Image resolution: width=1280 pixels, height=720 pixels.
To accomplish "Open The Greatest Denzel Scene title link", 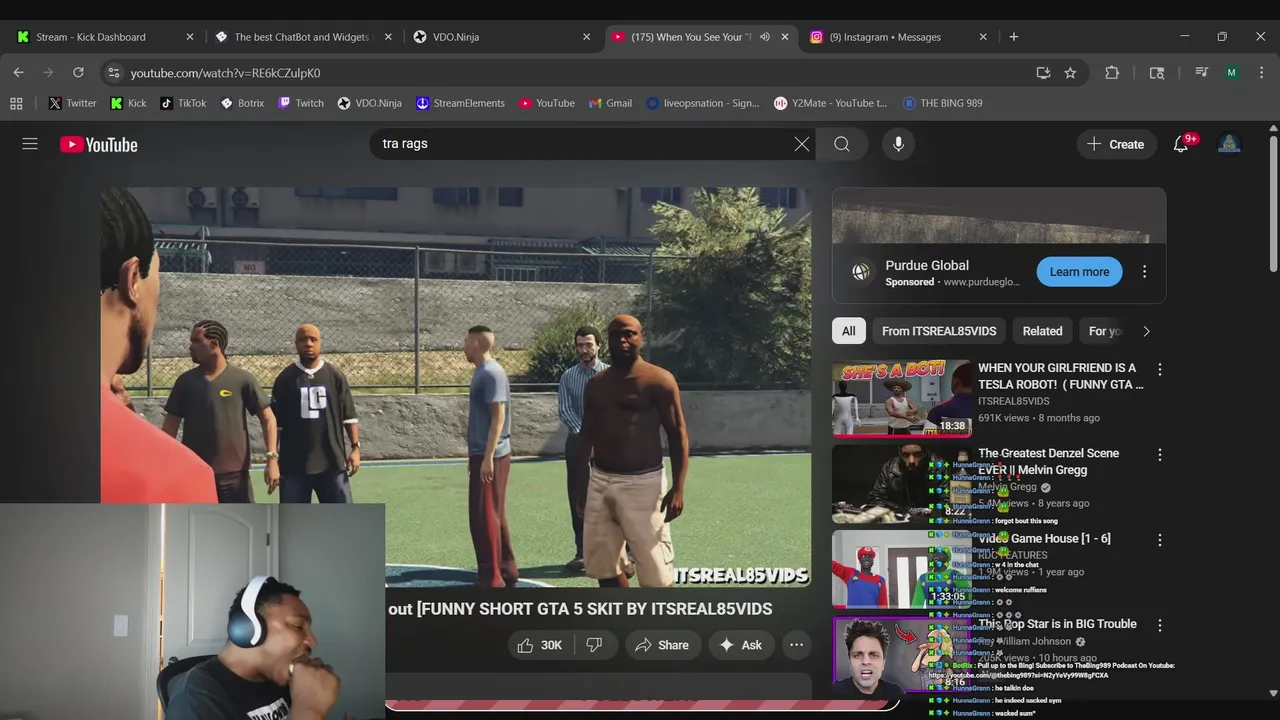I will tap(1048, 461).
